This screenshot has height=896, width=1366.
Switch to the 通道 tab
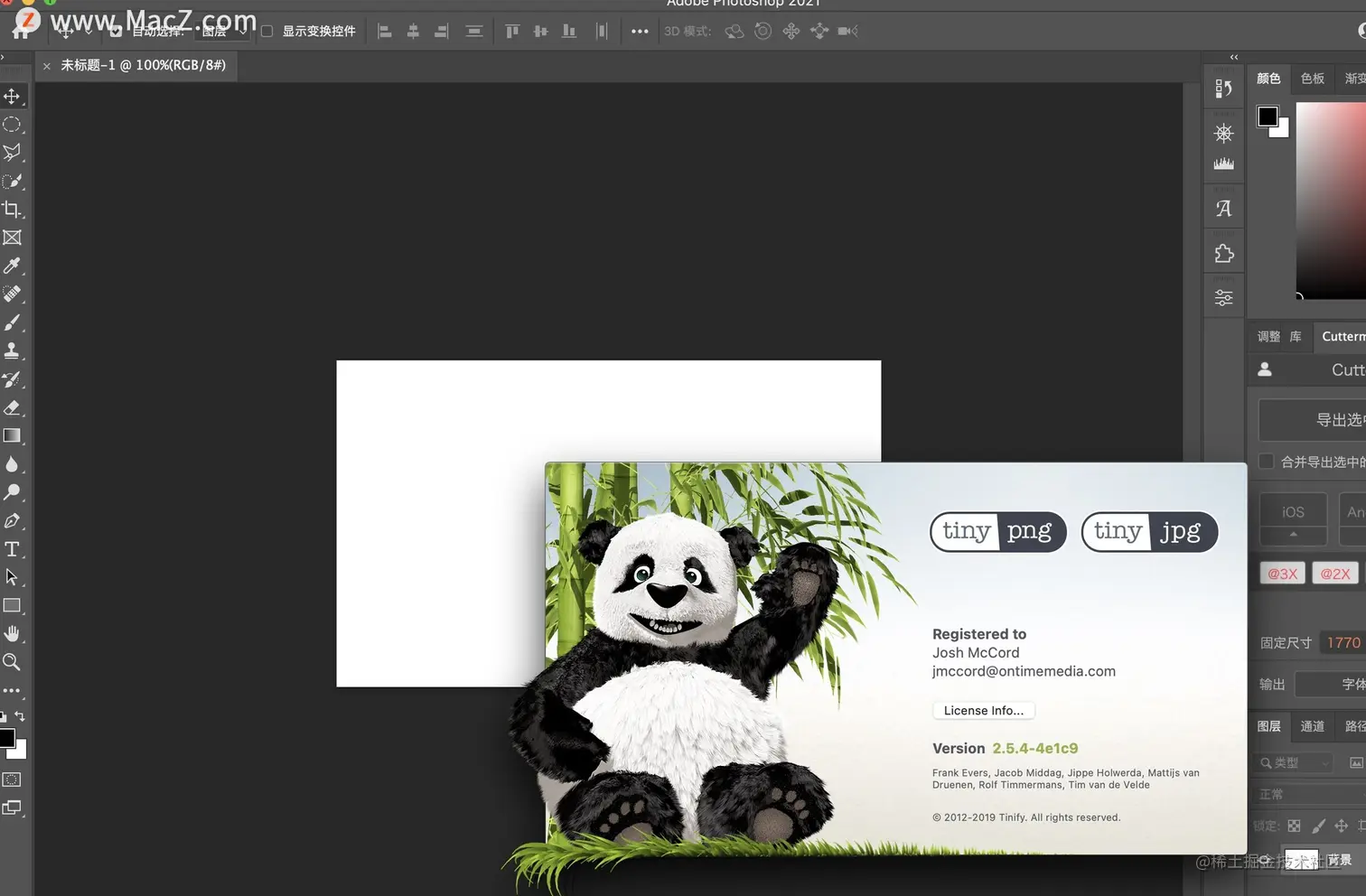tap(1313, 726)
